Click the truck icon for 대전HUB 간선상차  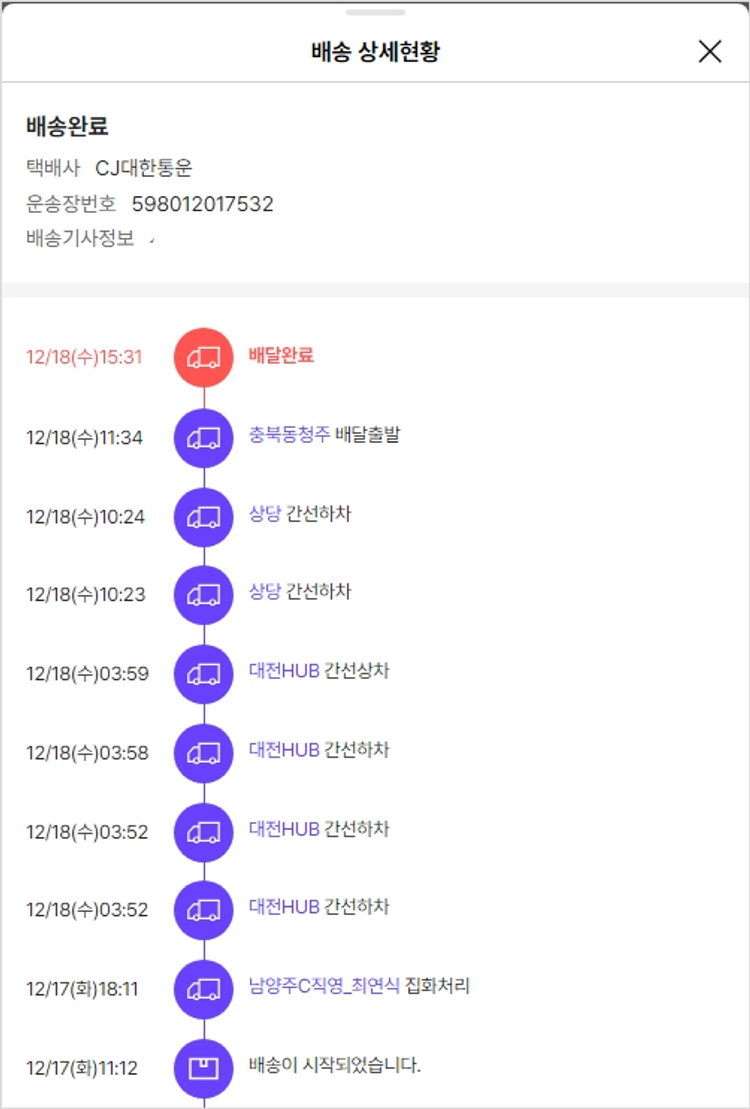pyautogui.click(x=204, y=673)
